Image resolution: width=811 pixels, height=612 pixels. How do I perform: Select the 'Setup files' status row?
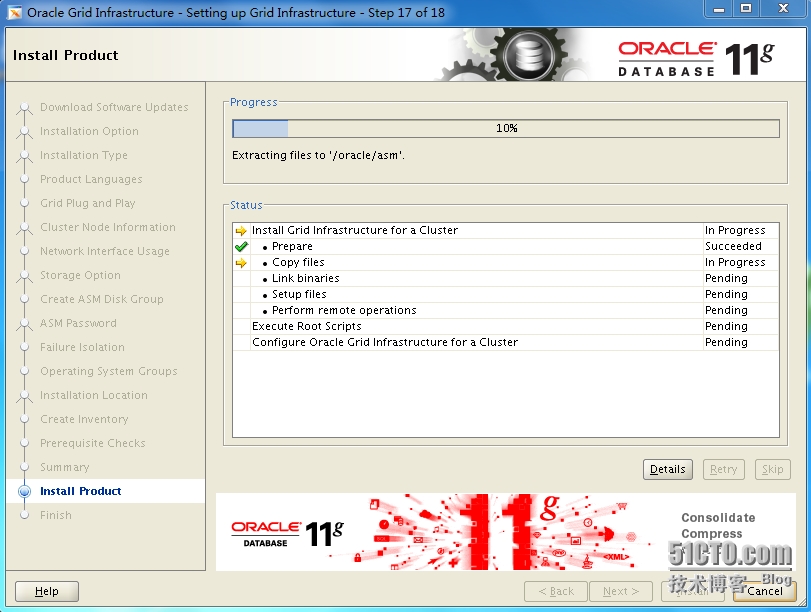click(x=506, y=294)
